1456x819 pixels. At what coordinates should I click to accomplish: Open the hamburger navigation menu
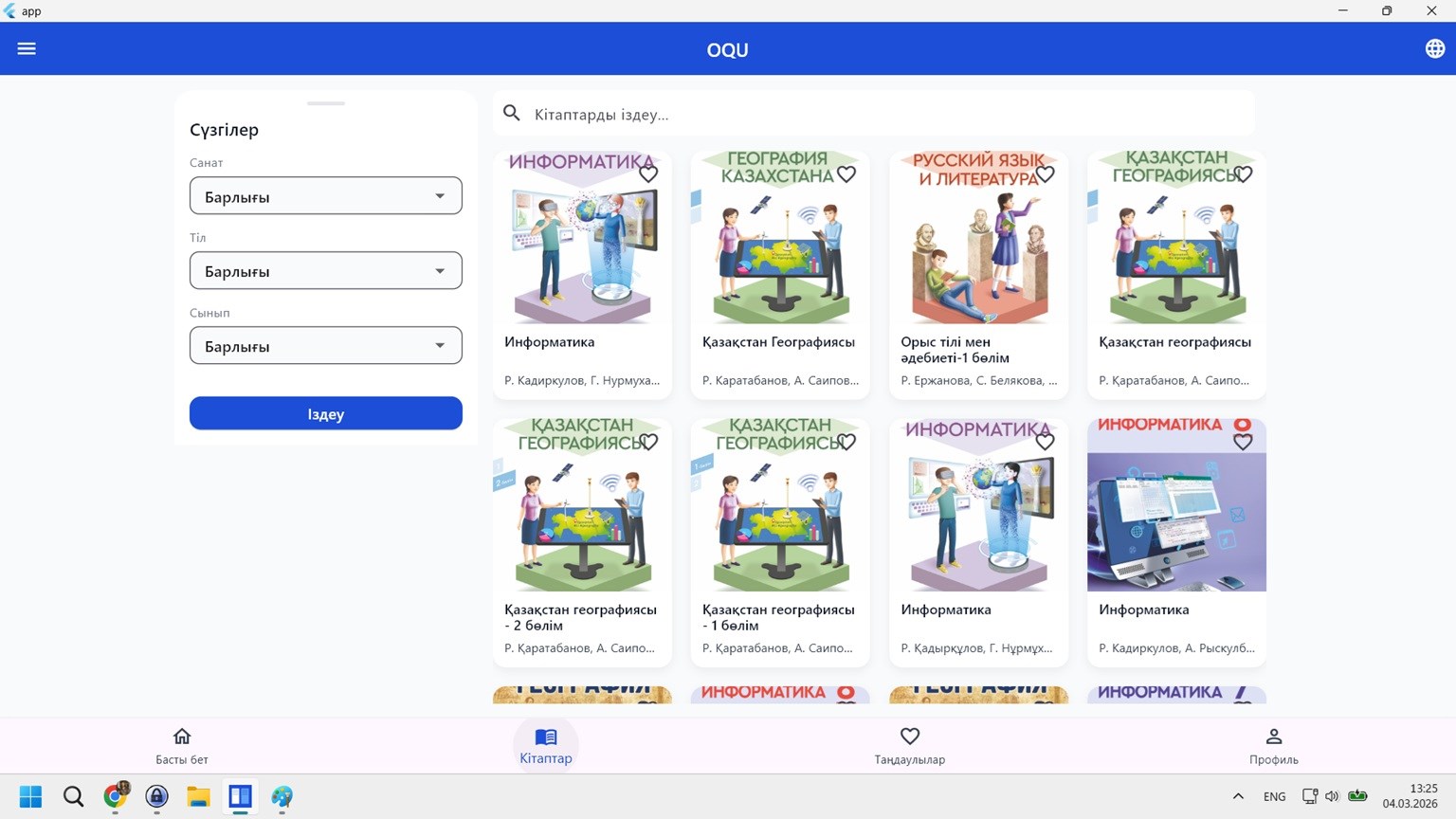(x=27, y=48)
